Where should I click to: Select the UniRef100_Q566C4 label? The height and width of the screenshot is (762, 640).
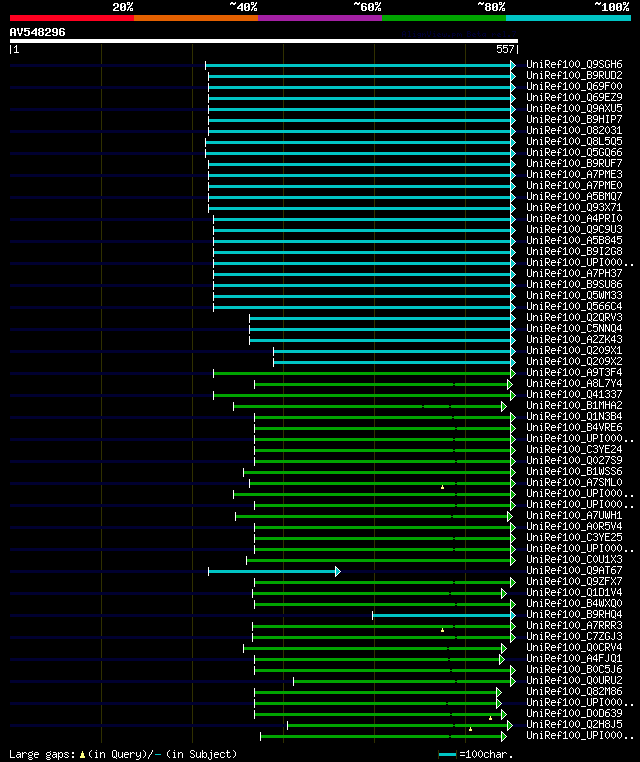point(574,306)
